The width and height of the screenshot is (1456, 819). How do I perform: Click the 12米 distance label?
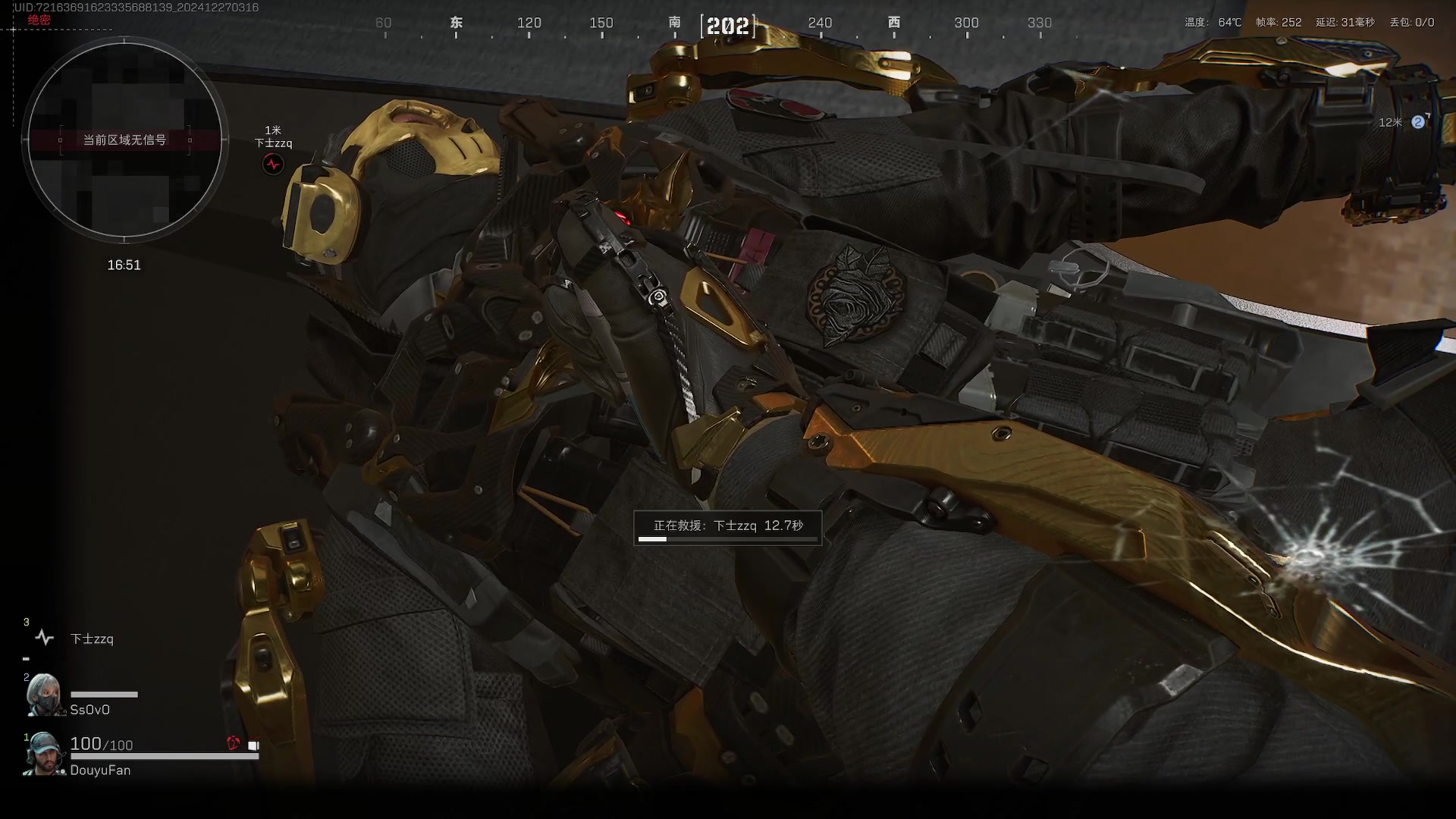[1391, 122]
